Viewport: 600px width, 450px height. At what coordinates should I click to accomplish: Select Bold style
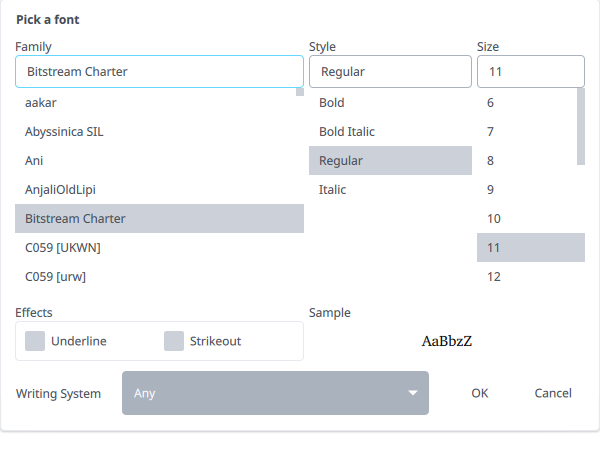[390, 102]
